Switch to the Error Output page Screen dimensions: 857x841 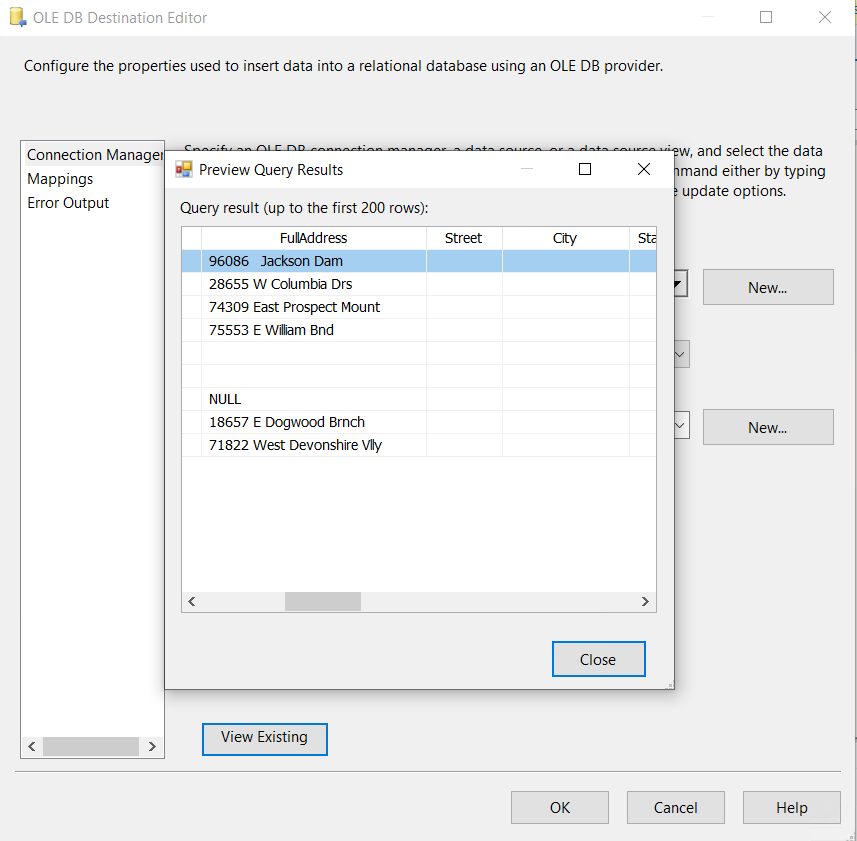click(68, 203)
